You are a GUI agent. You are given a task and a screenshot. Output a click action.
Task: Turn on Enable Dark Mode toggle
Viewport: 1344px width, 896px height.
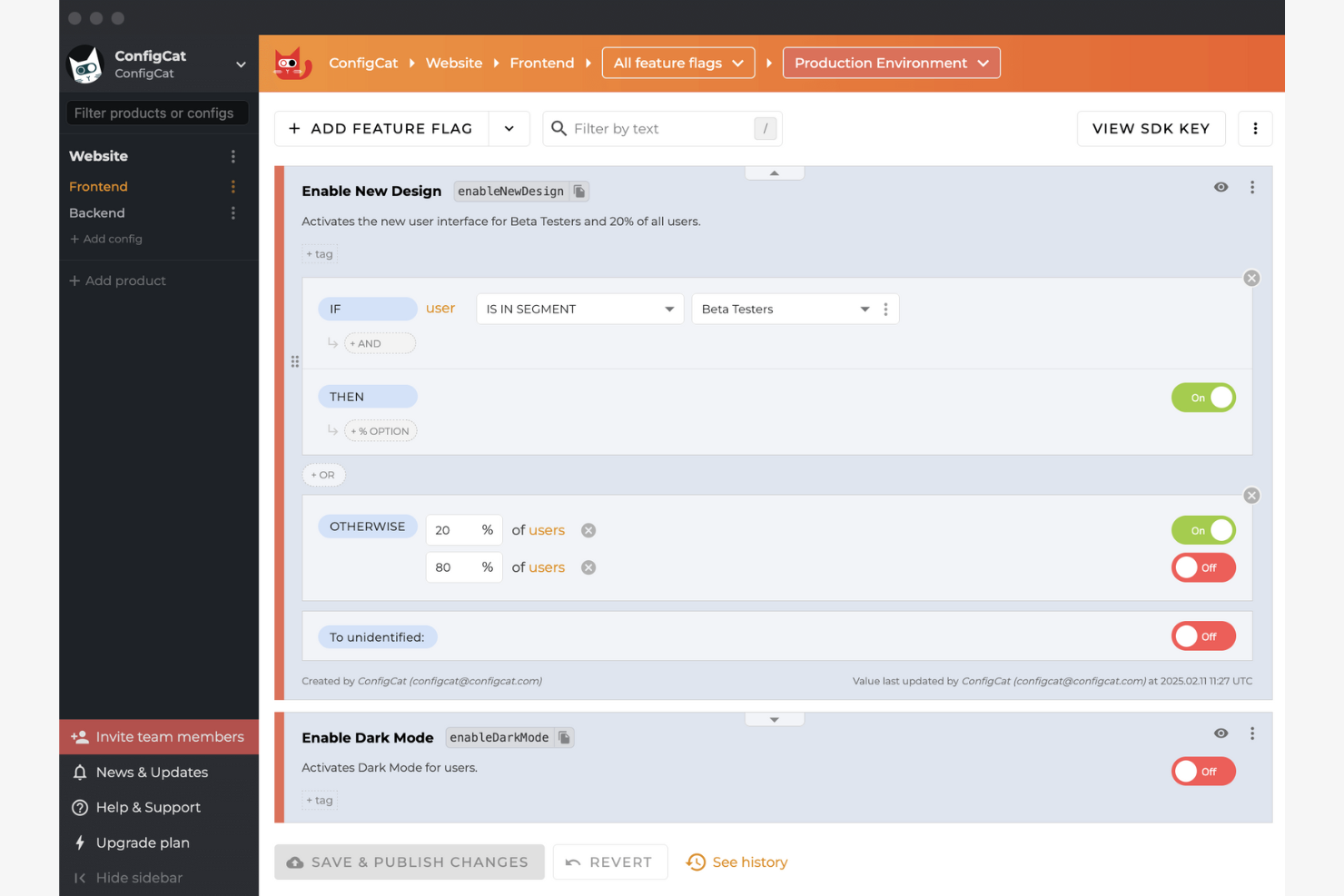click(1203, 772)
